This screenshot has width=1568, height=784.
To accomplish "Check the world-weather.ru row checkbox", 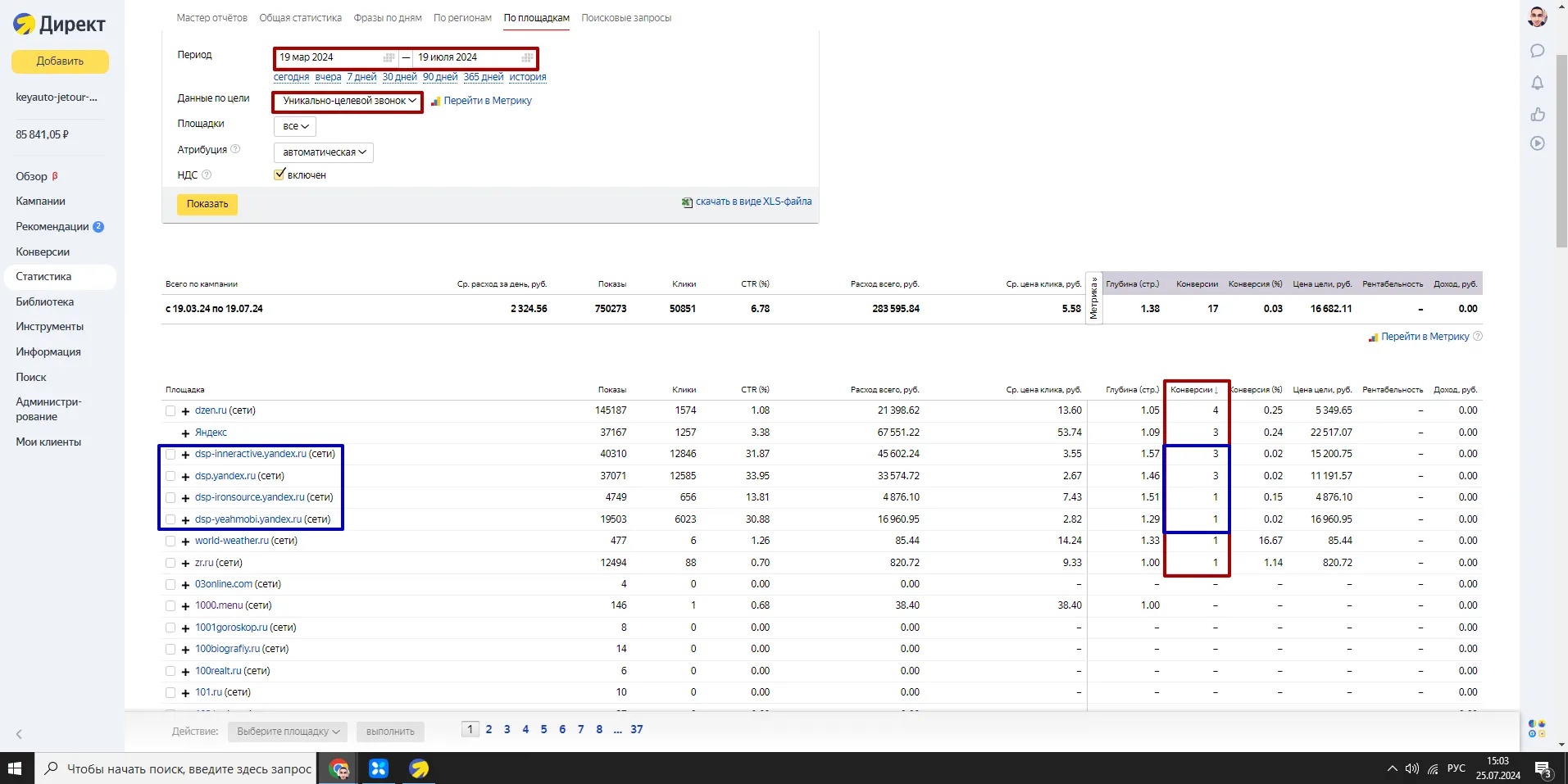I will 170,541.
